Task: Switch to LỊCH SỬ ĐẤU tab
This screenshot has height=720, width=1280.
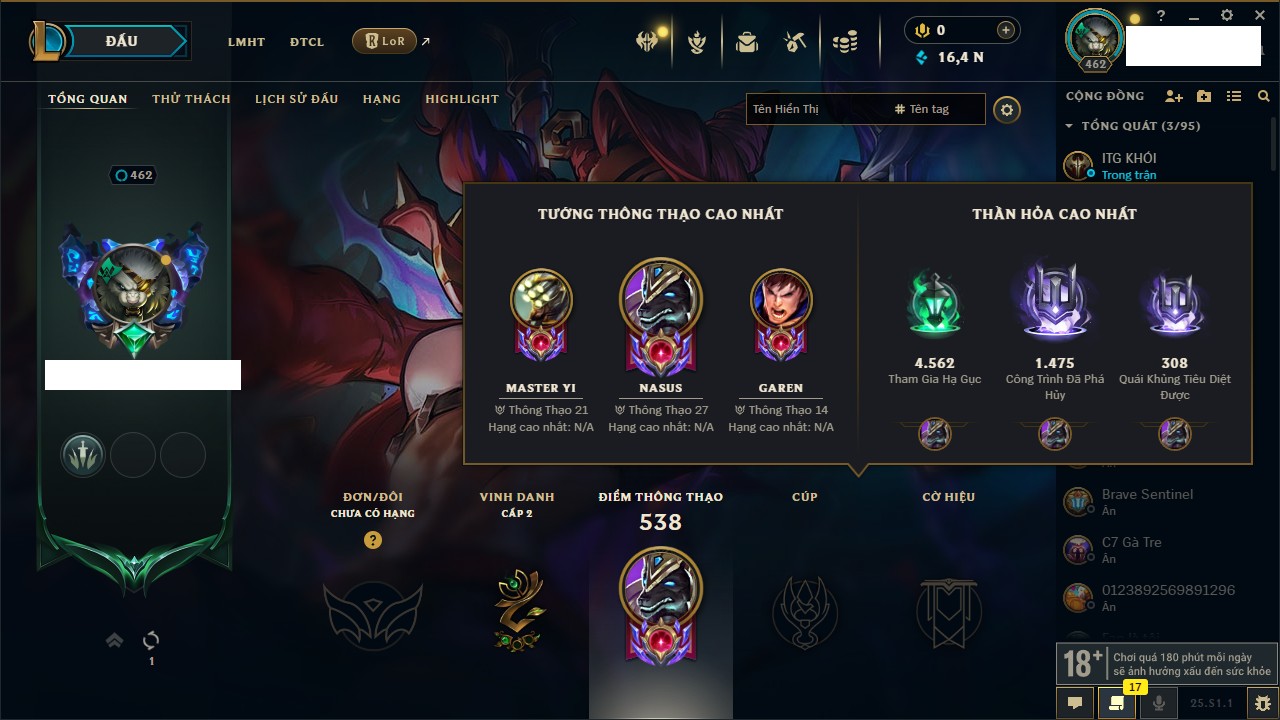Action: click(296, 99)
